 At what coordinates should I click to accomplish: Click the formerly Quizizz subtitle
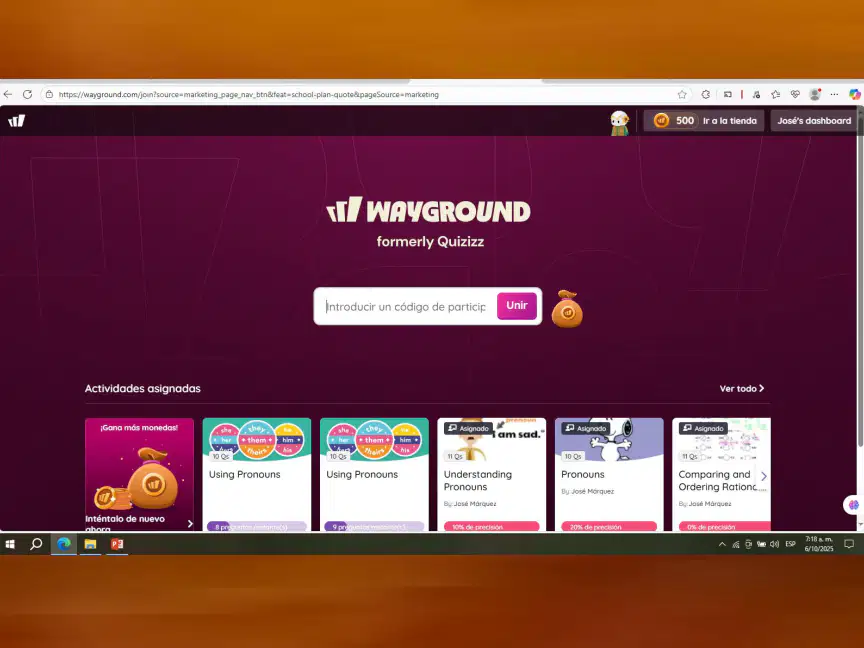pyautogui.click(x=430, y=241)
